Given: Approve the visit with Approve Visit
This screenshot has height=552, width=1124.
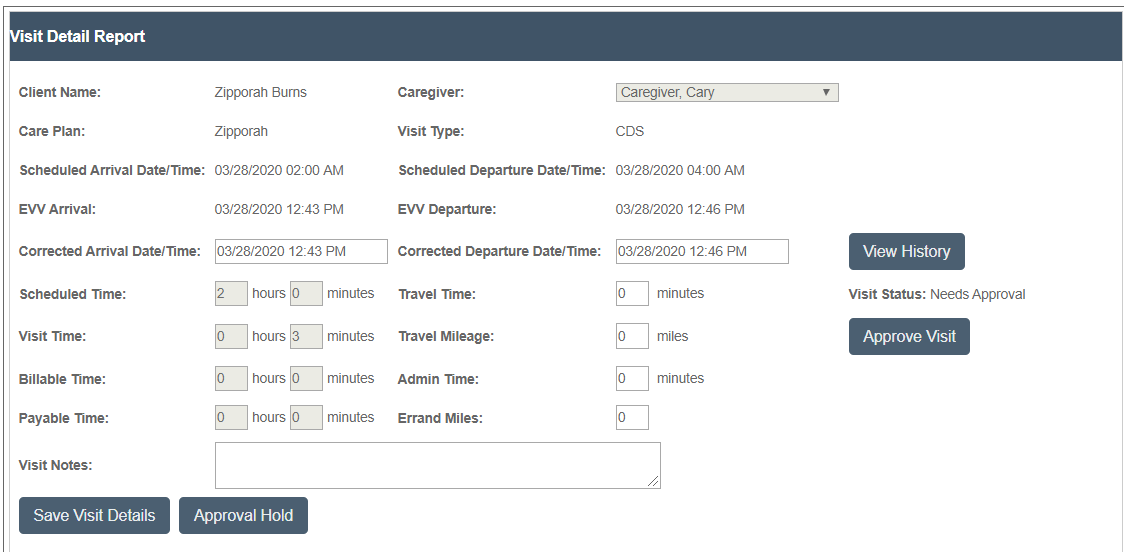Looking at the screenshot, I should point(909,337).
